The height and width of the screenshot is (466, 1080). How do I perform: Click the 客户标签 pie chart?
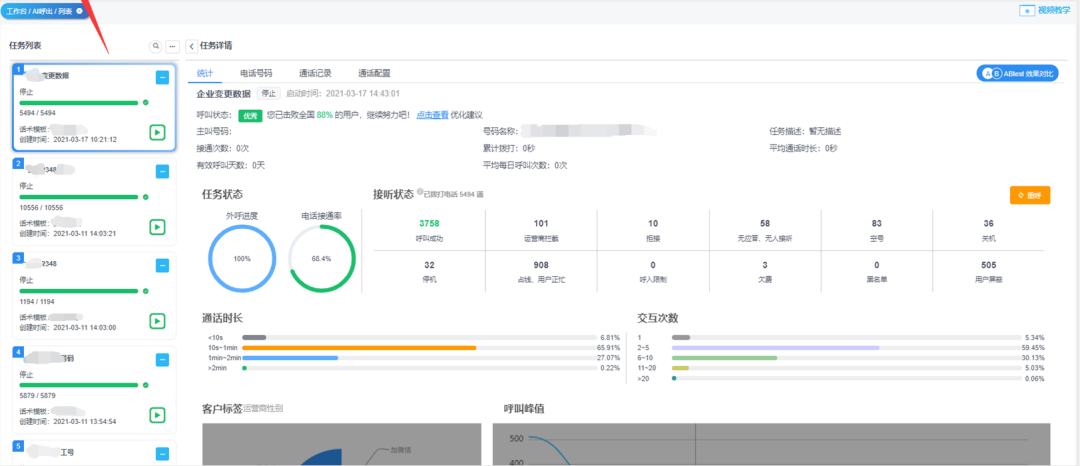(x=342, y=445)
